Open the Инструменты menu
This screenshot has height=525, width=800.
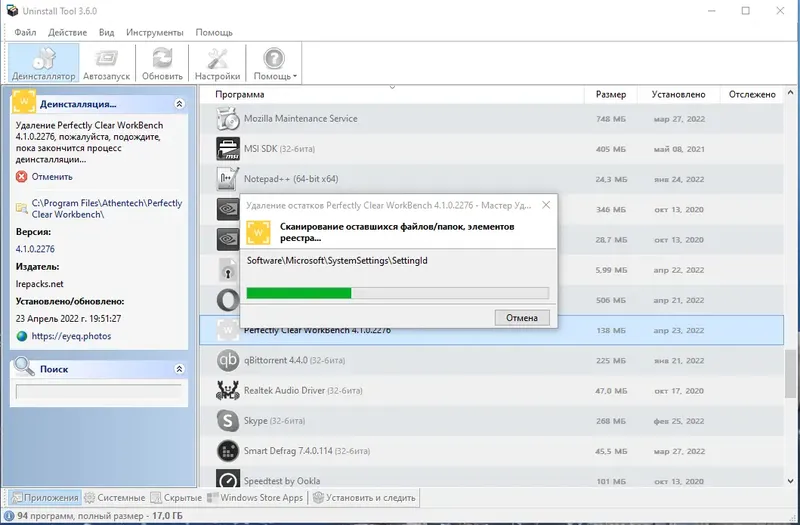coord(155,32)
